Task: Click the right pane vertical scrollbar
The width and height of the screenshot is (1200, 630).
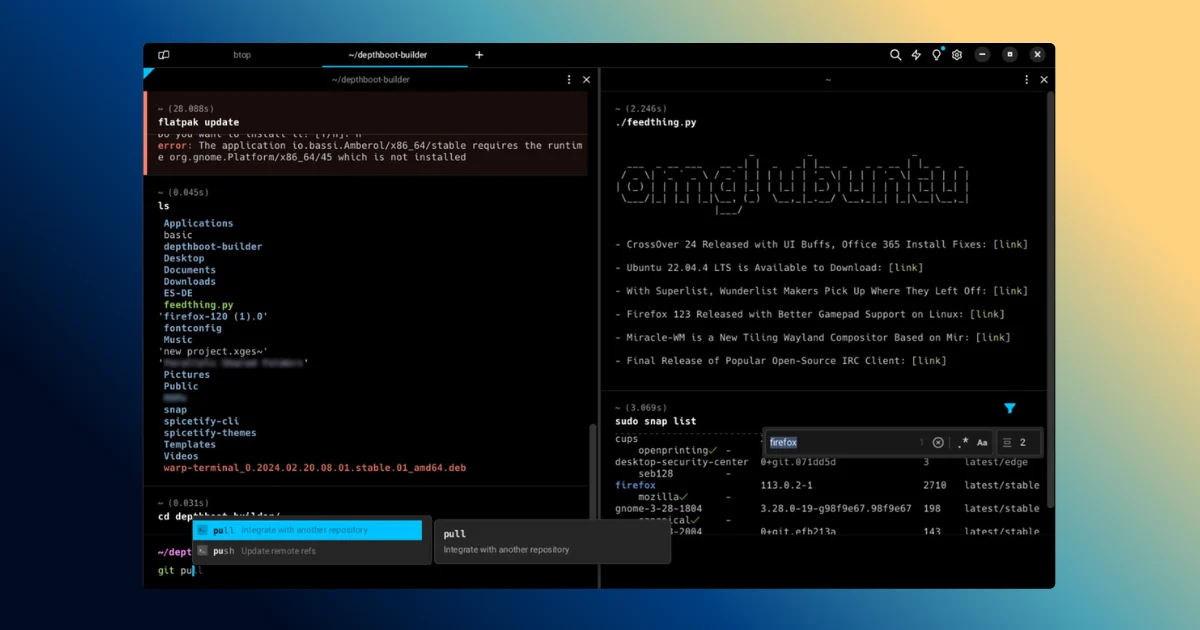Action: 1050,300
